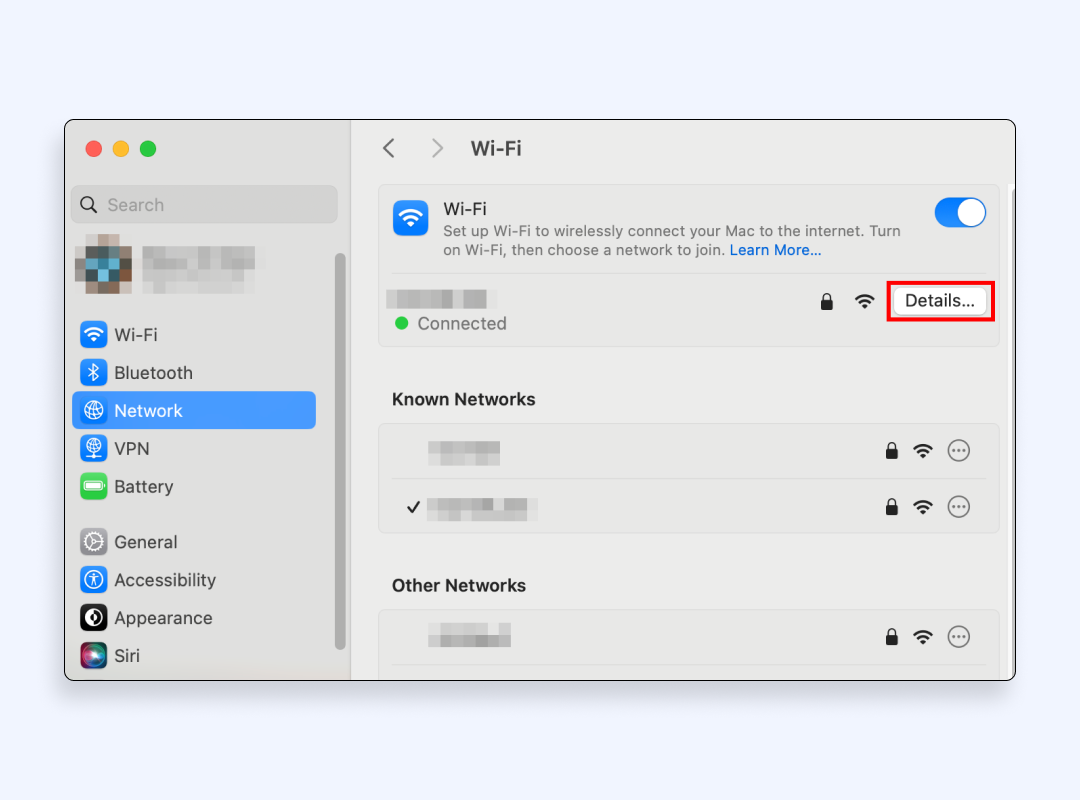The image size is (1080, 800).
Task: Close the window with red button
Action: click(94, 149)
